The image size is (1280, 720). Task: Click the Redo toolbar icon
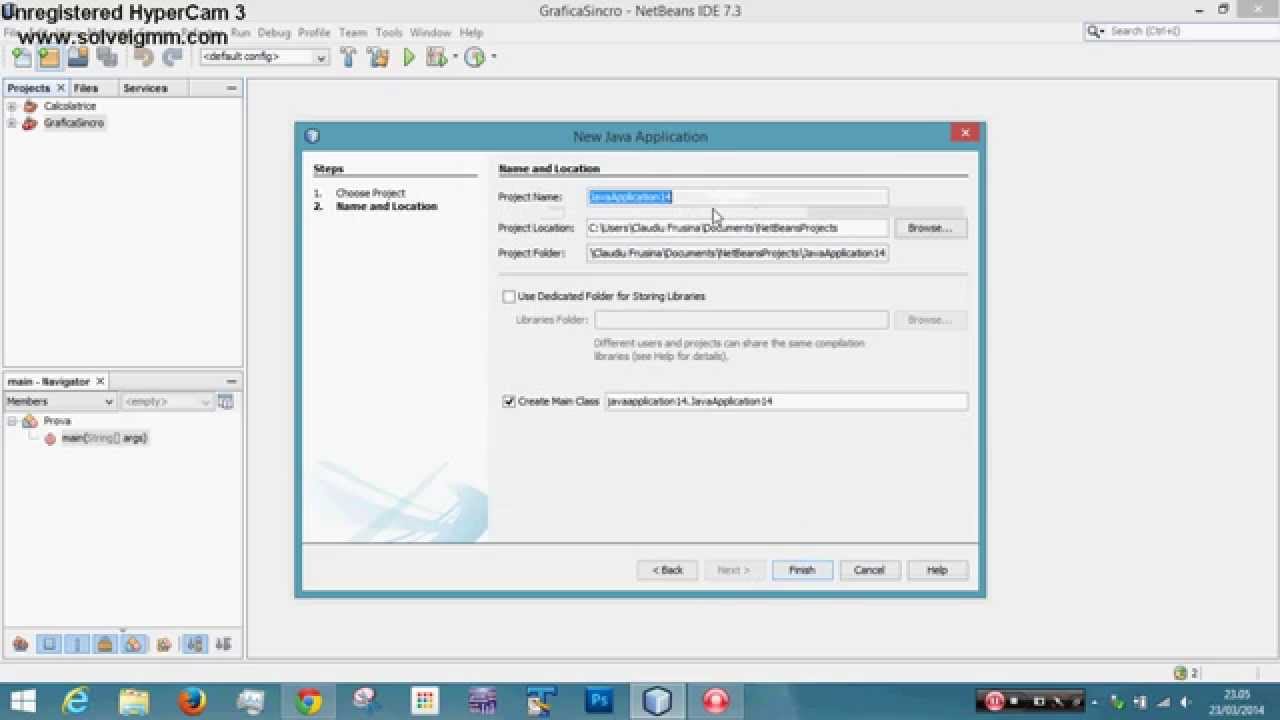(172, 57)
